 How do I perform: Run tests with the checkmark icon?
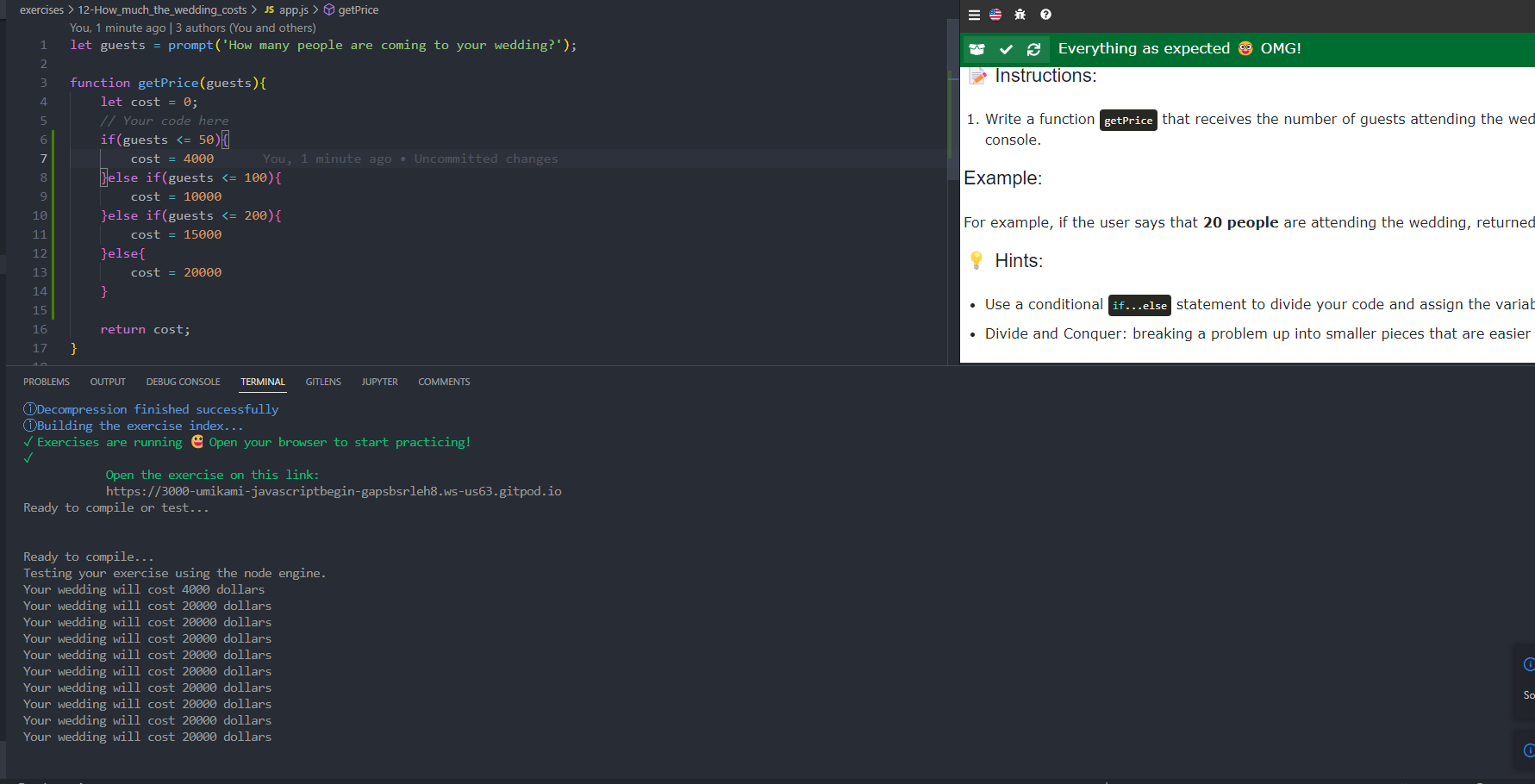[1006, 49]
